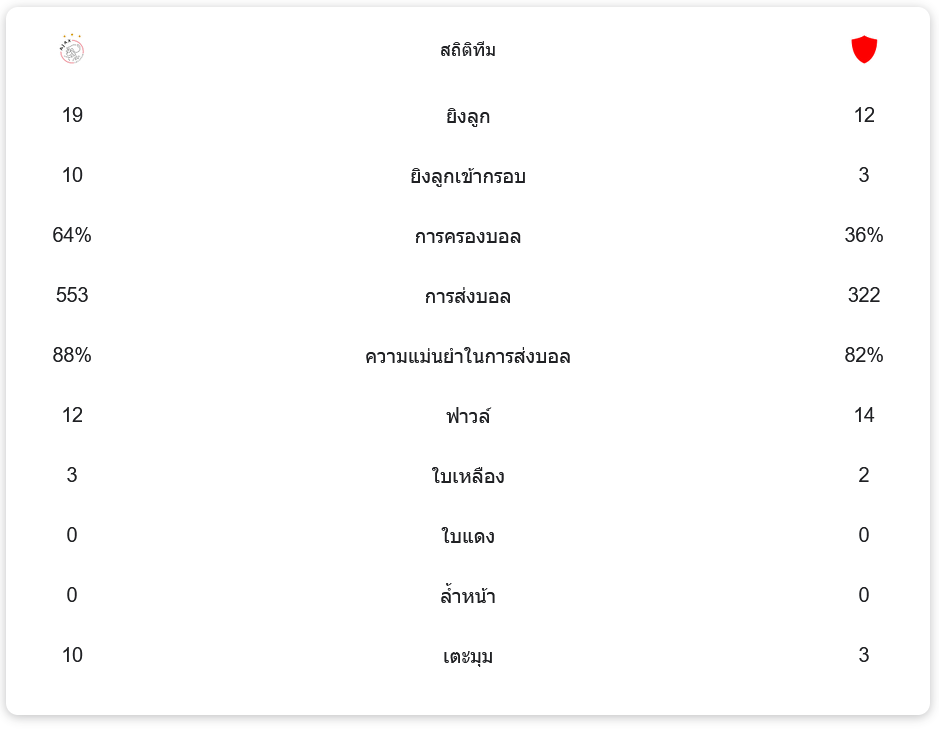Image resolution: width=939 pixels, height=730 pixels.
Task: Click the 88% pass accuracy value
Action: coord(72,355)
